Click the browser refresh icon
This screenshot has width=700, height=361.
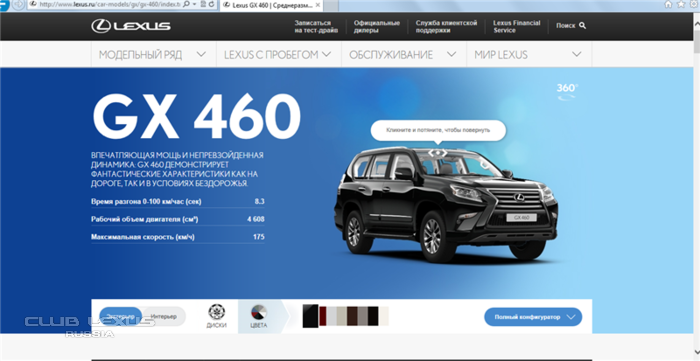pyautogui.click(x=211, y=4)
